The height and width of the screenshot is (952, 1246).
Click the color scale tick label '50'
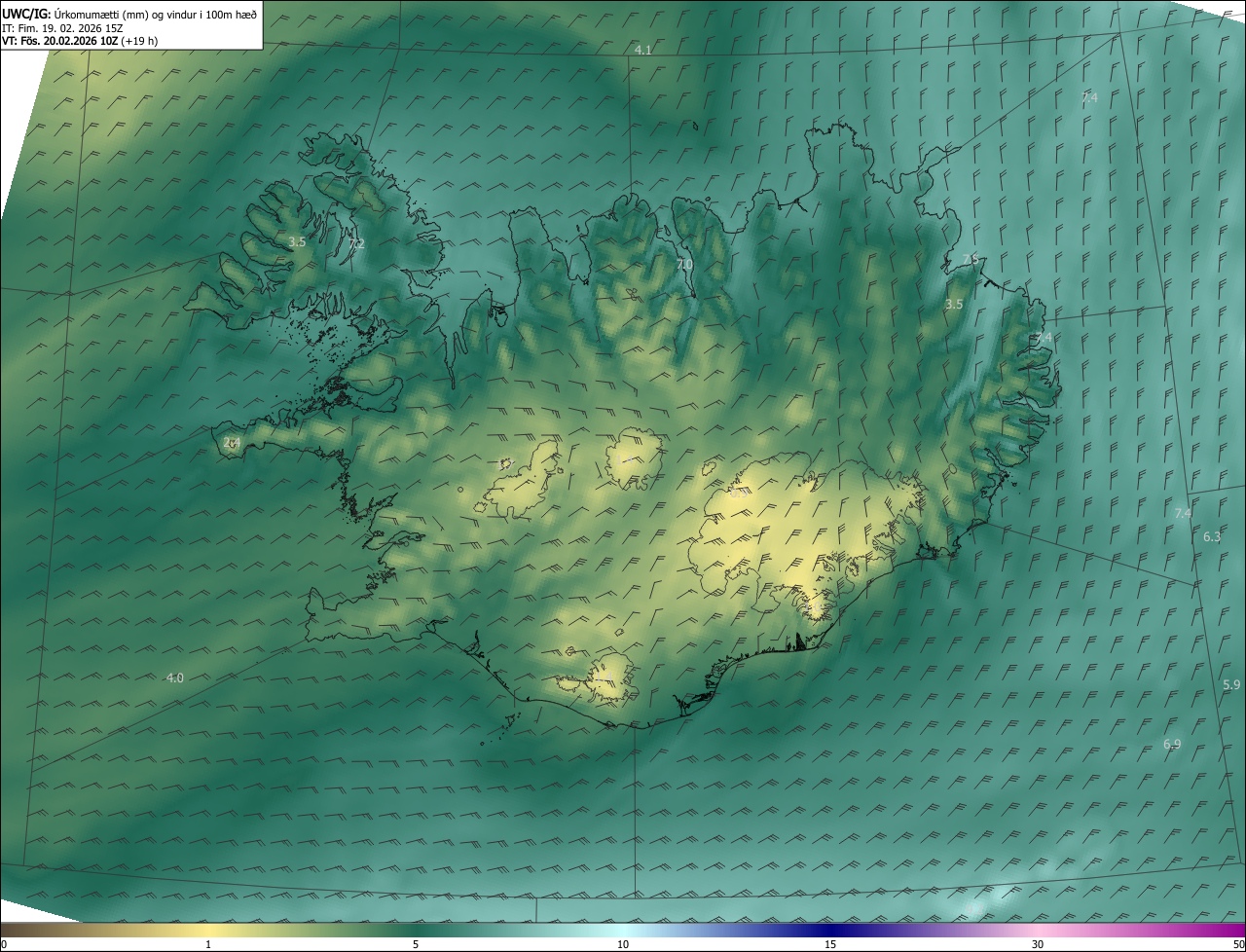[x=1238, y=944]
